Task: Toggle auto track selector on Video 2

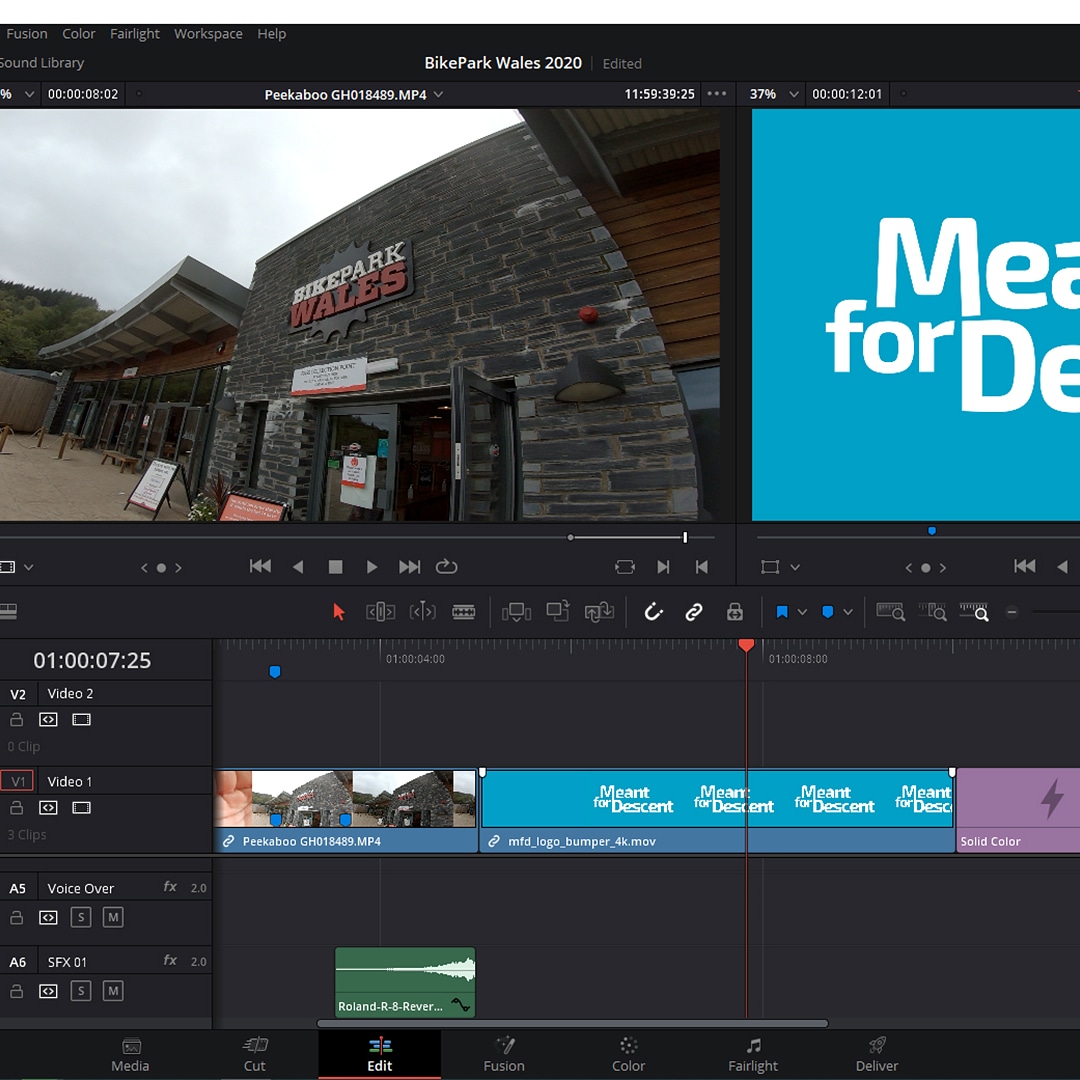Action: point(48,720)
